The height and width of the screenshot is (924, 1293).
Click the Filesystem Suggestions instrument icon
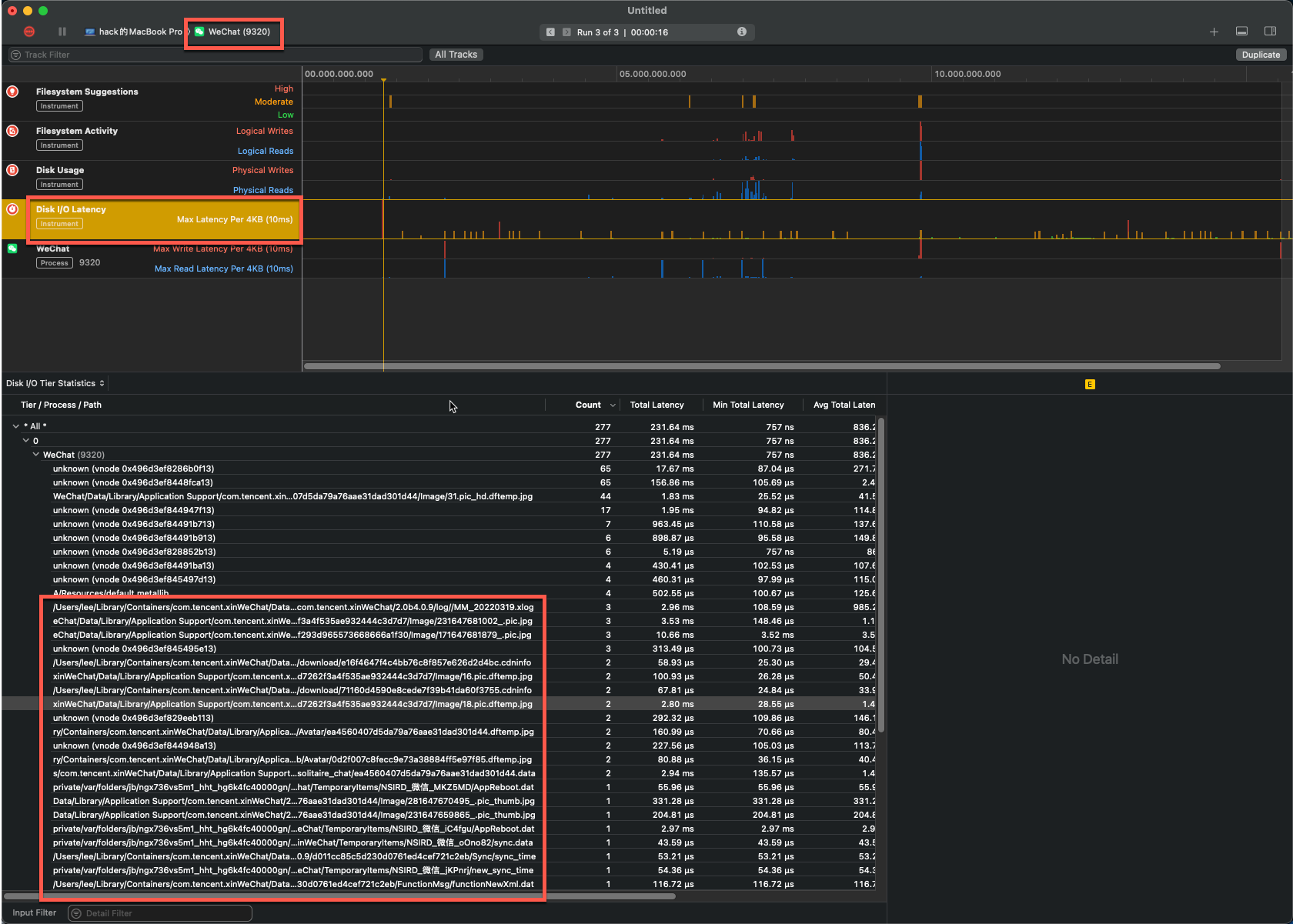pos(12,92)
